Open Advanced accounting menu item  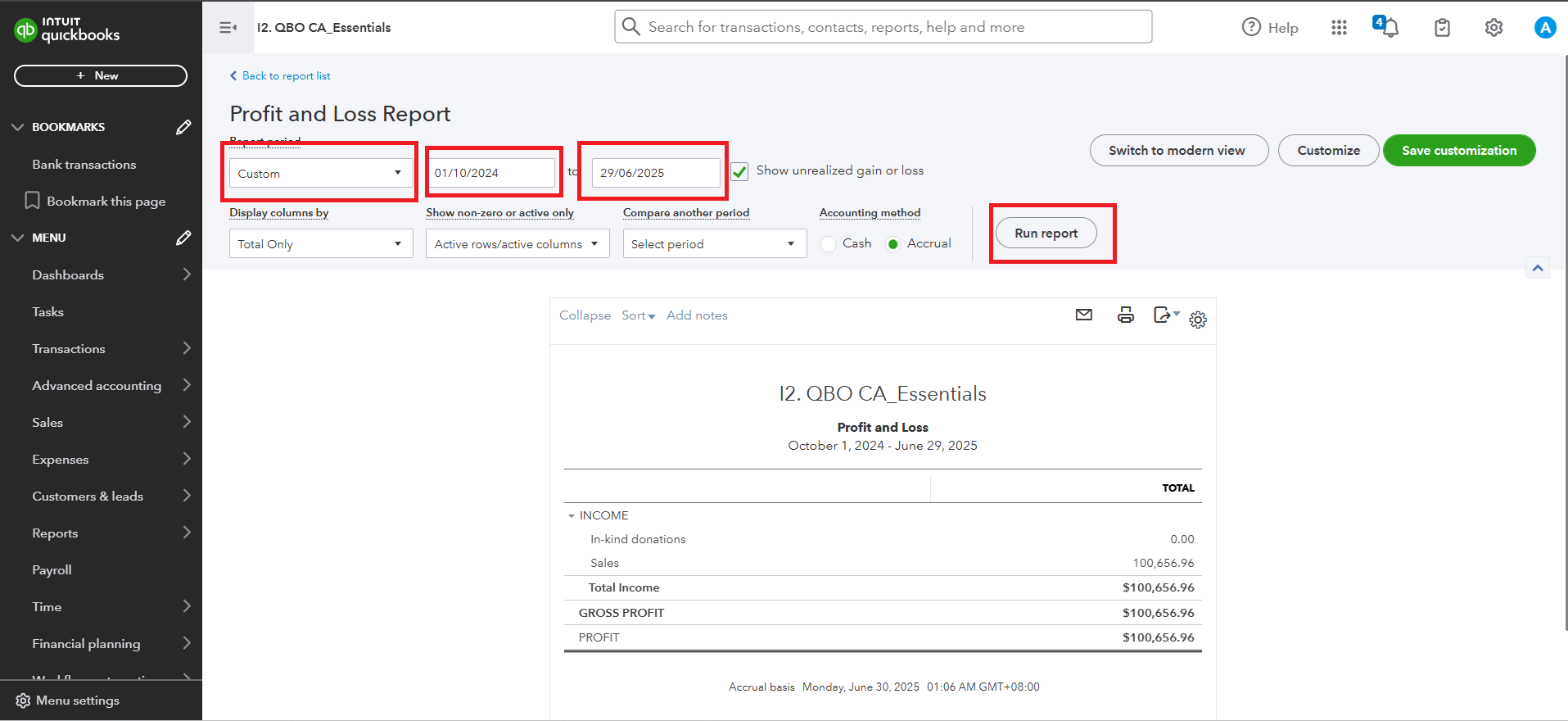(x=97, y=385)
